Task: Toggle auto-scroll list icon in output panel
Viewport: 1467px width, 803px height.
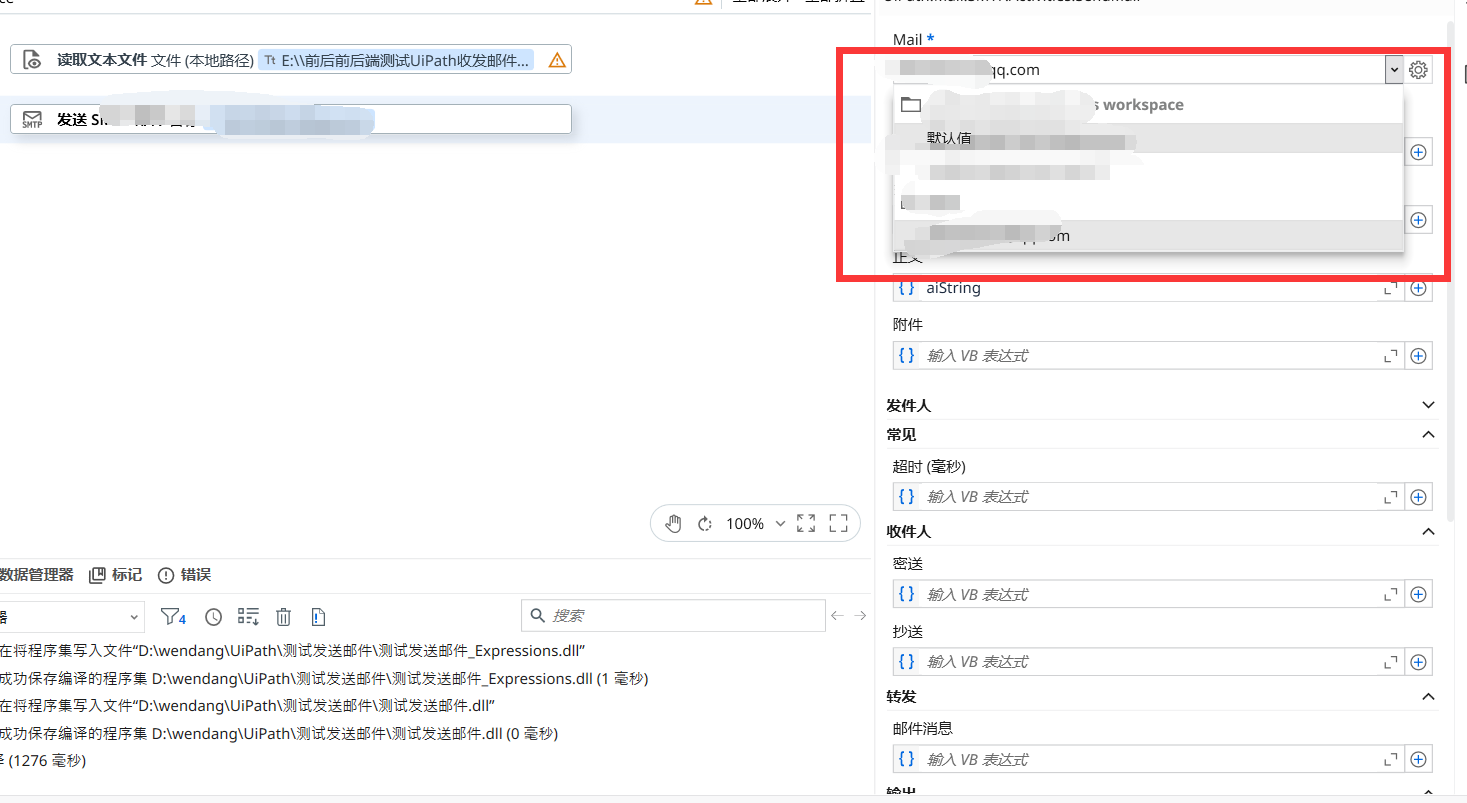Action: pyautogui.click(x=248, y=617)
